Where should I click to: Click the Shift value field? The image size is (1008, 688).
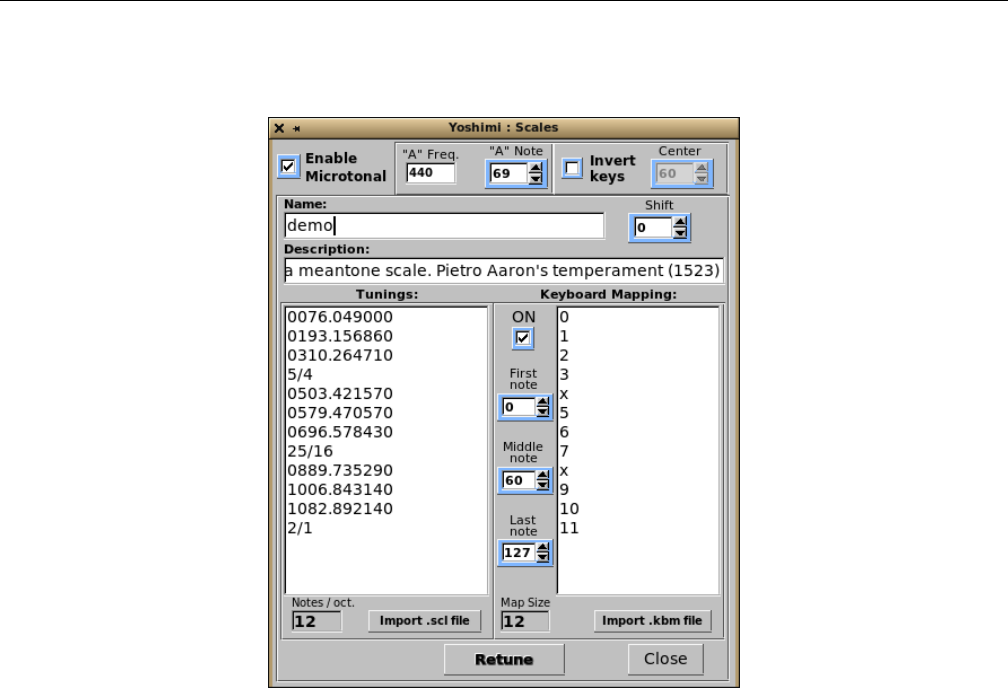[x=653, y=228]
